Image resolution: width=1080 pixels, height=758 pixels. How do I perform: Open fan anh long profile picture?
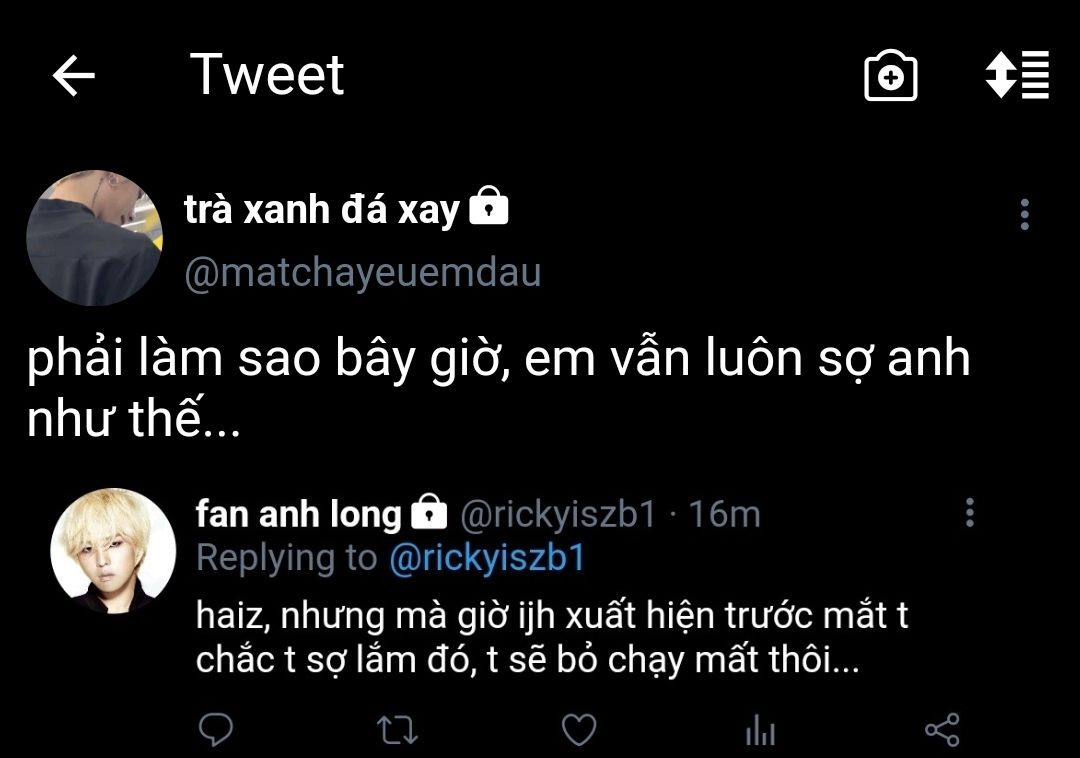[x=113, y=550]
